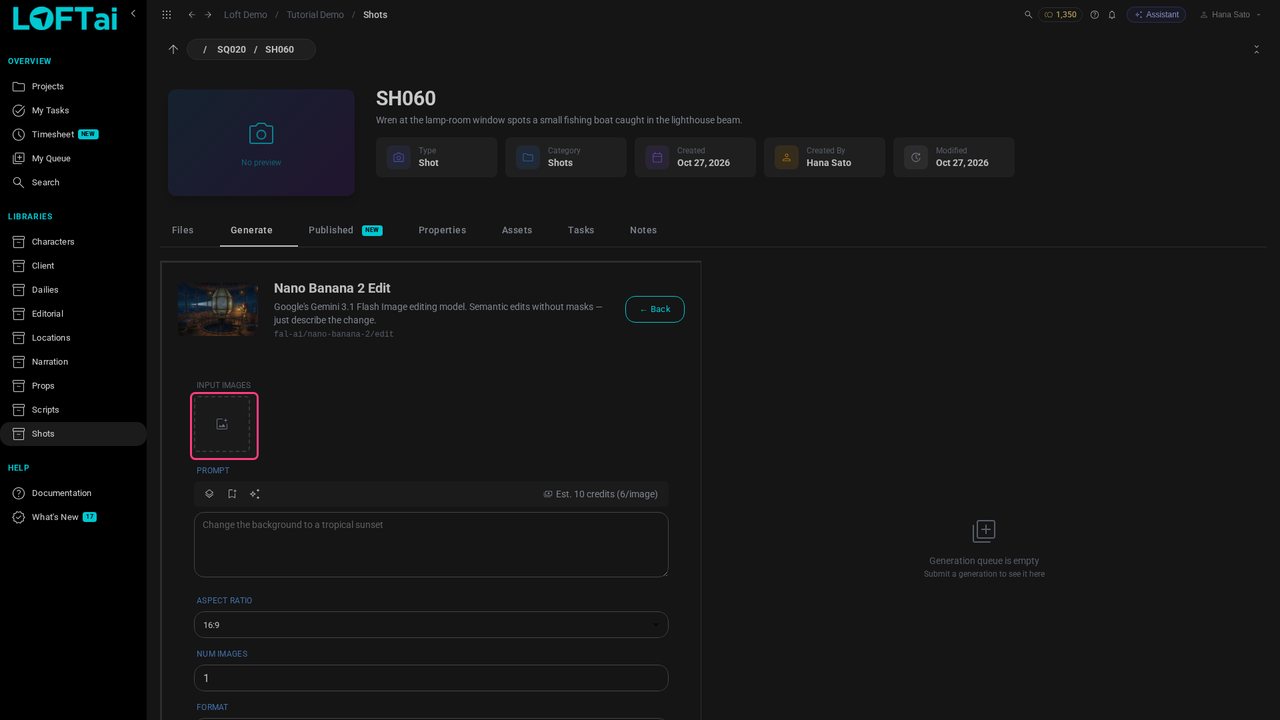Click the Back button

point(655,309)
